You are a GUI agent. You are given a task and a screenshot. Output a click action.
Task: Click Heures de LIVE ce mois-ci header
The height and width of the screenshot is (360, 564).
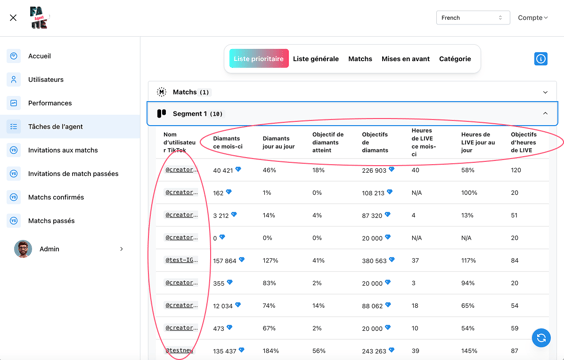(x=423, y=142)
